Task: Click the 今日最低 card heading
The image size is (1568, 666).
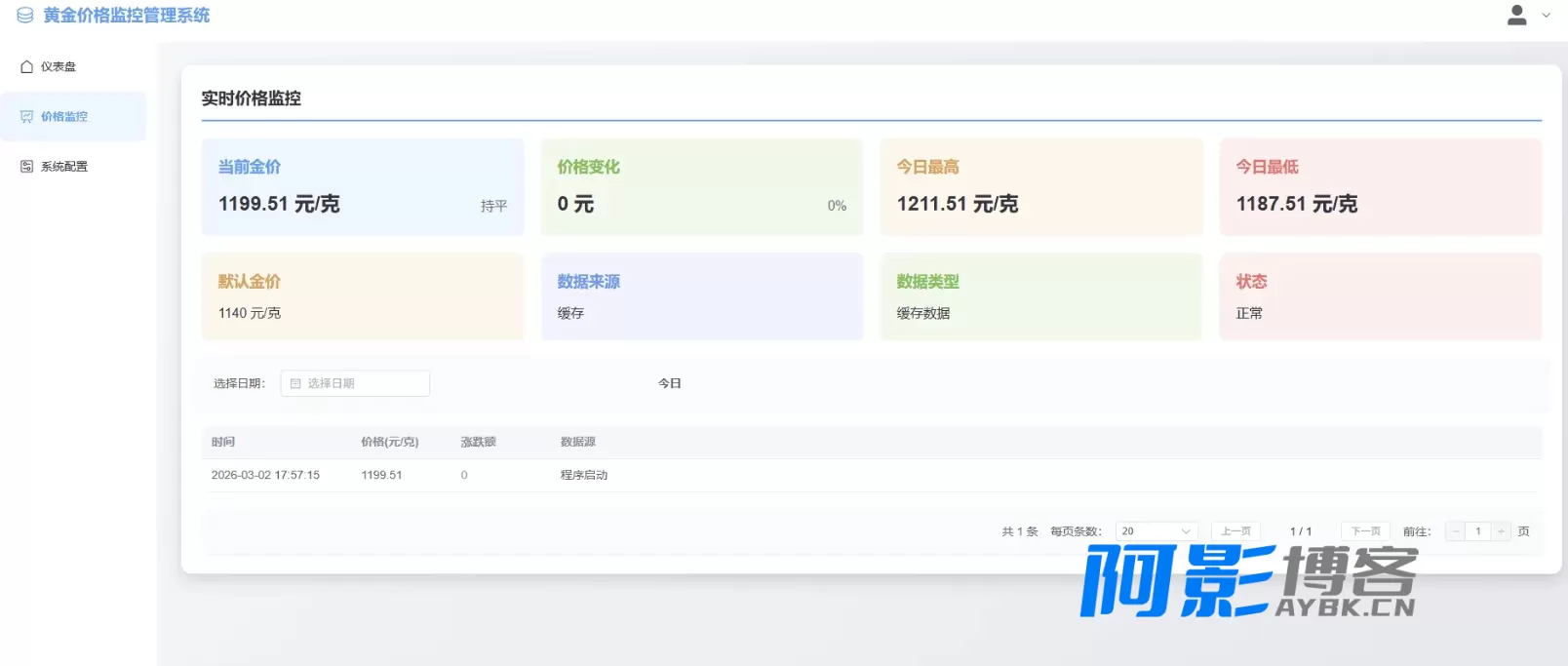Action: 1268,167
